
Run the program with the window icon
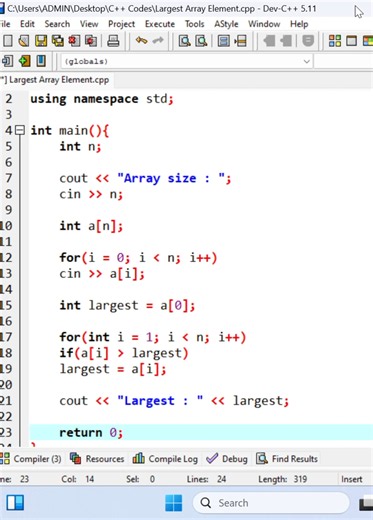click(351, 41)
